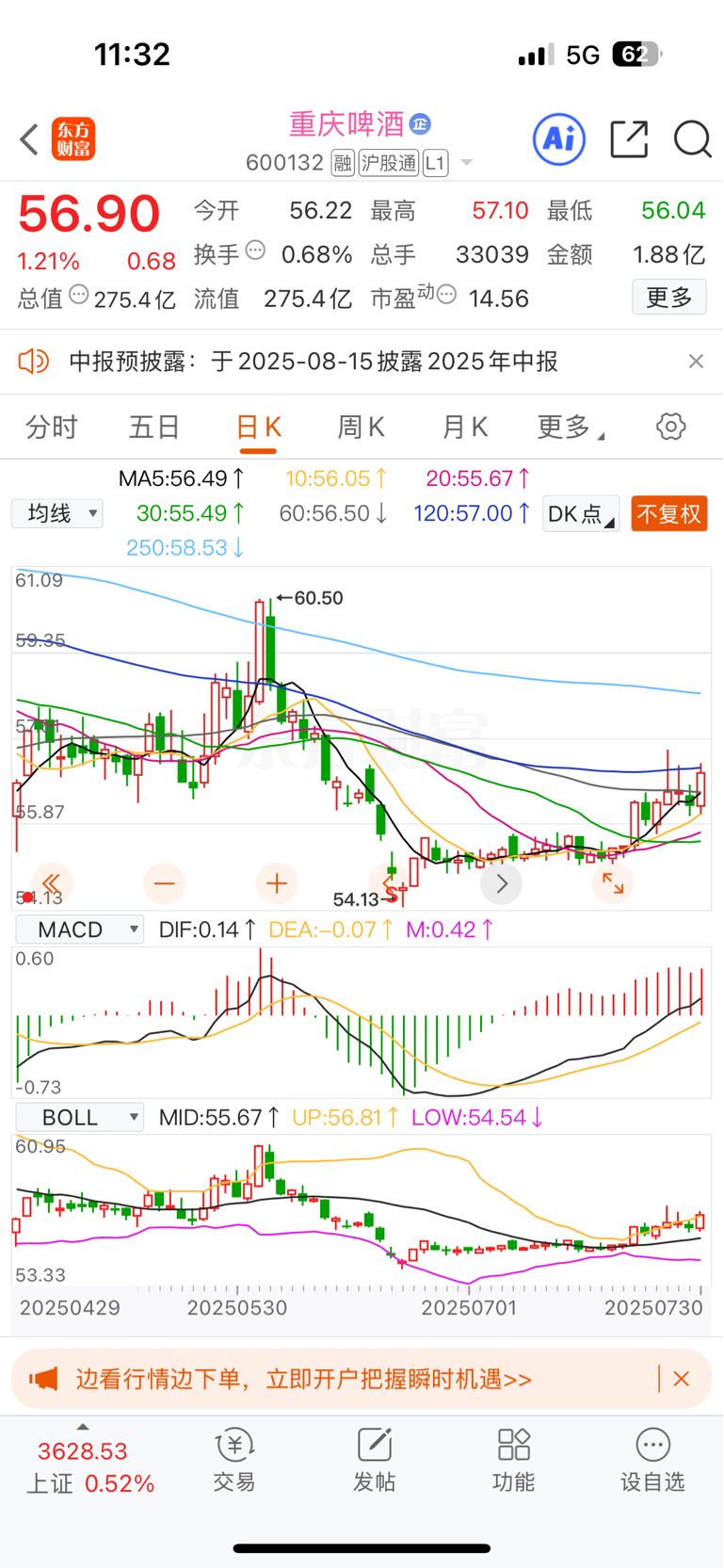Tap the double-left scroll chart icon
The height and width of the screenshot is (1568, 724).
coord(52,883)
